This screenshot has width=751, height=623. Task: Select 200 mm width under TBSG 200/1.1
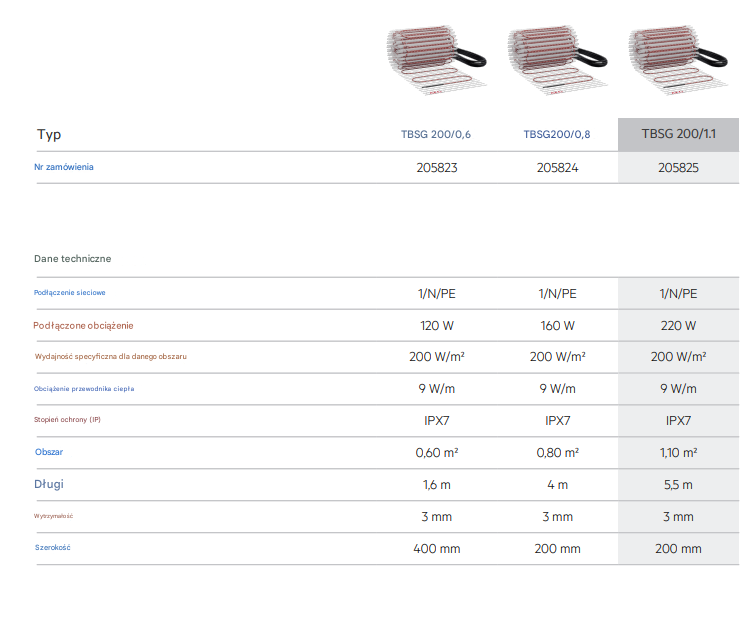(x=678, y=549)
